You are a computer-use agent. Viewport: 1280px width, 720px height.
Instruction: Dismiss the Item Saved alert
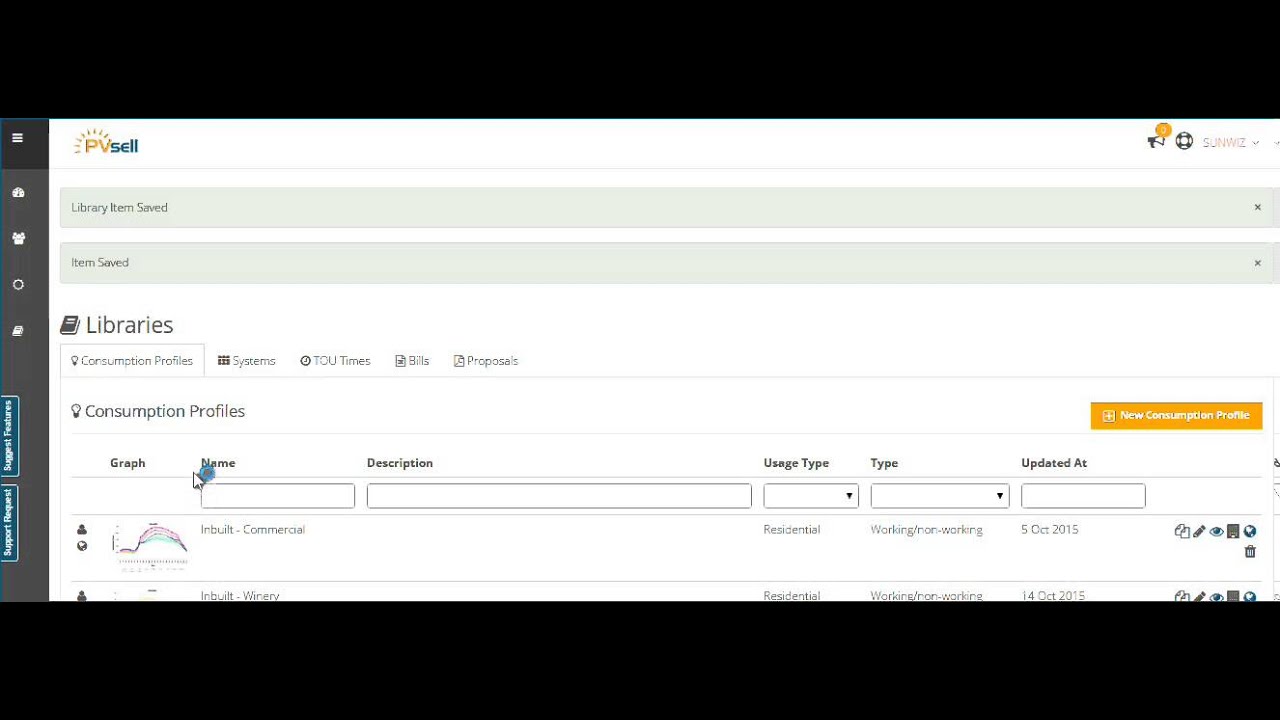coord(1257,262)
